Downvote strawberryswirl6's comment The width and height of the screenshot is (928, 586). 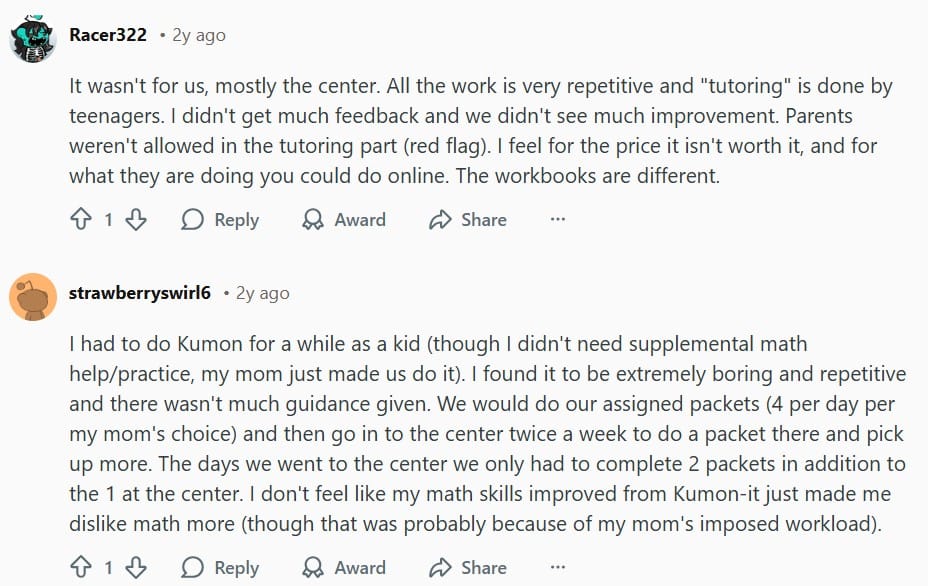pyautogui.click(x=136, y=568)
